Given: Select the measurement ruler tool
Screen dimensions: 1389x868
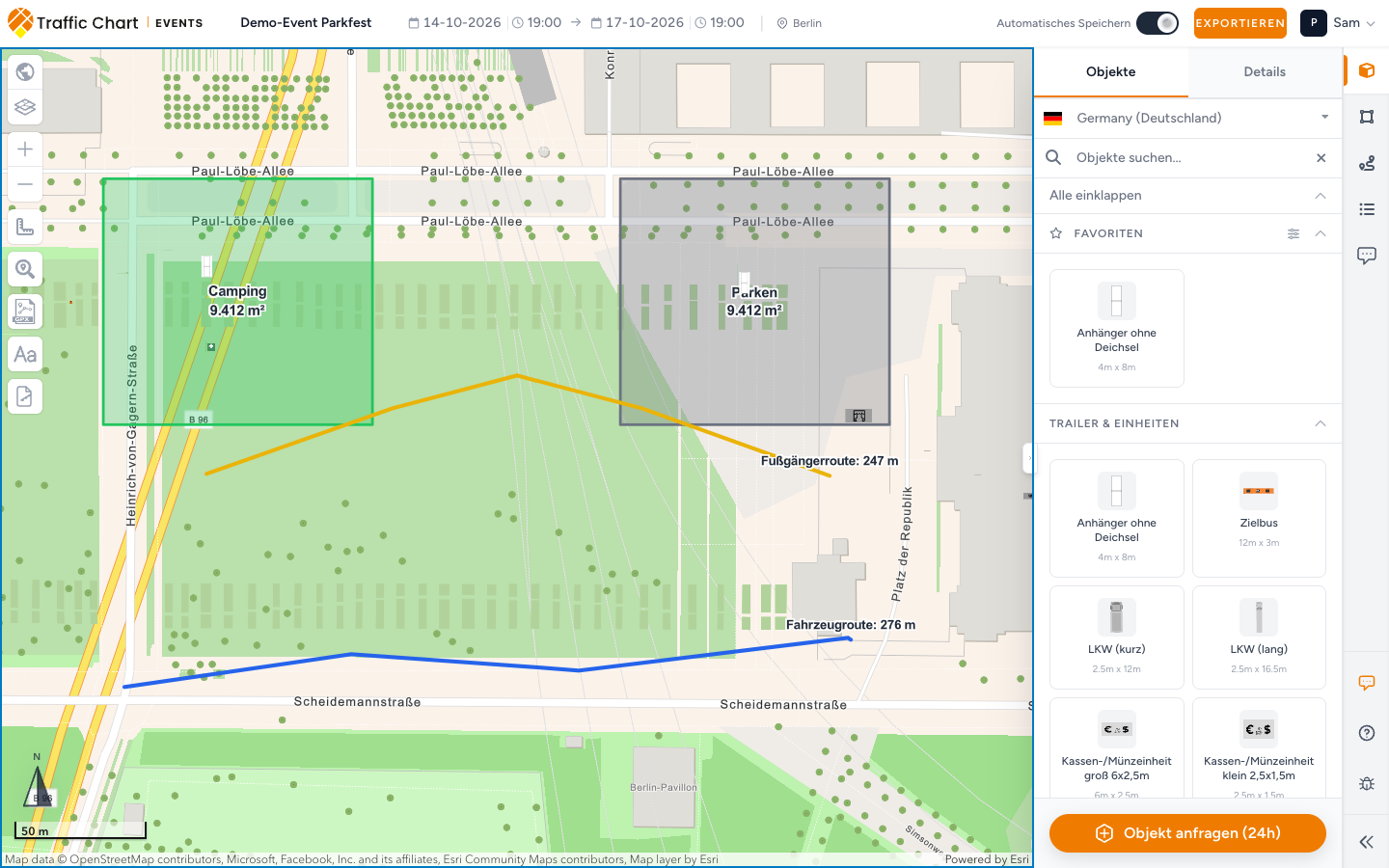Looking at the screenshot, I should point(25,227).
